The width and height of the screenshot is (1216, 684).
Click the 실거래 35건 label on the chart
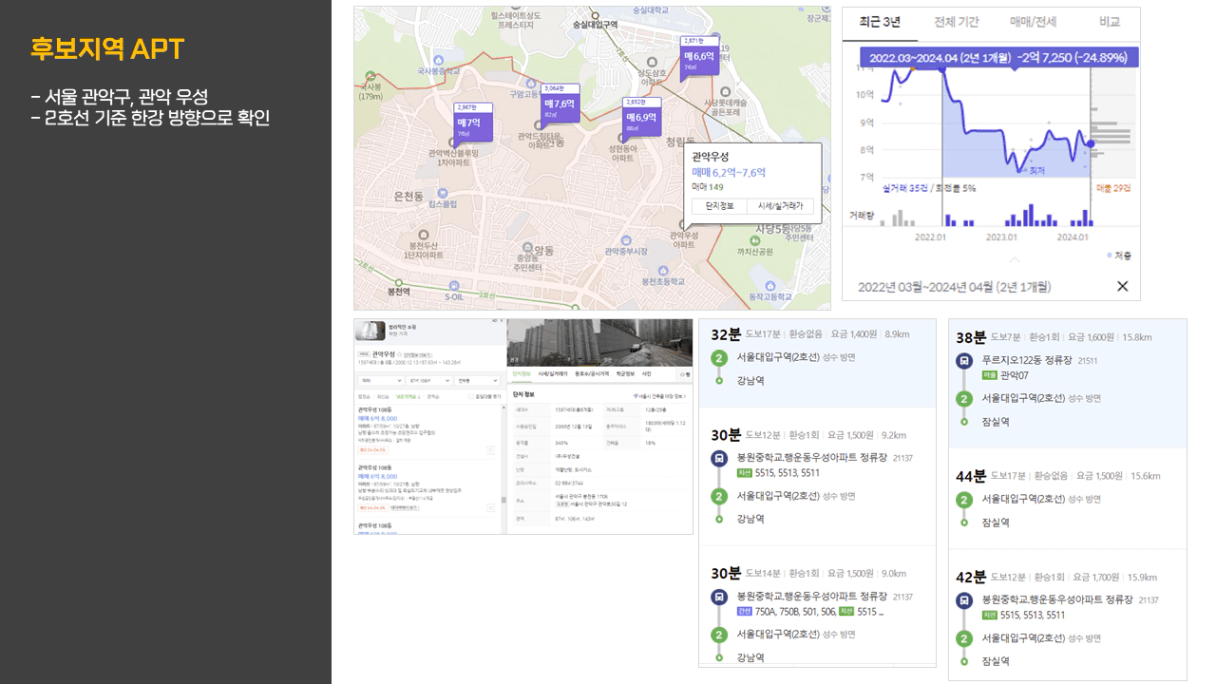click(x=905, y=188)
